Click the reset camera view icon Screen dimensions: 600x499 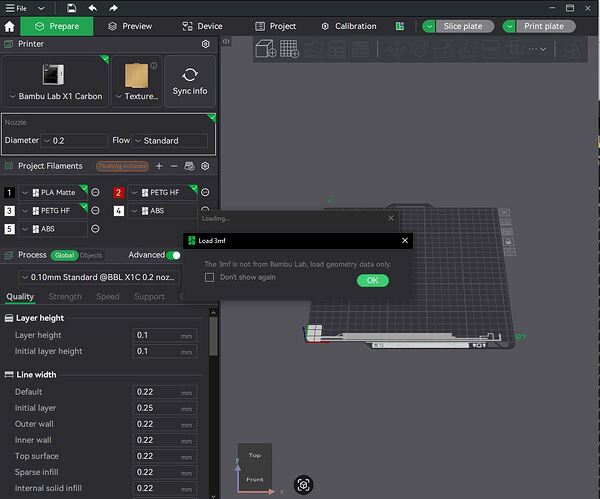point(303,485)
